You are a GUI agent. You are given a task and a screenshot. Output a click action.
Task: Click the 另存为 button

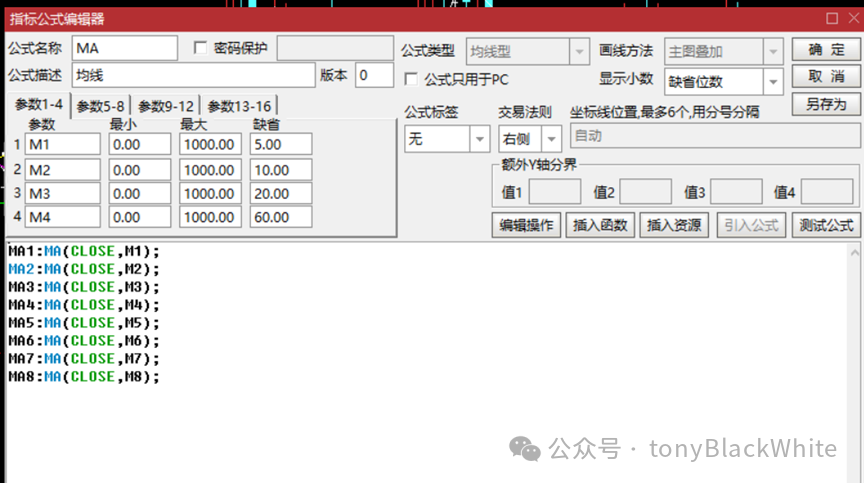click(x=826, y=104)
